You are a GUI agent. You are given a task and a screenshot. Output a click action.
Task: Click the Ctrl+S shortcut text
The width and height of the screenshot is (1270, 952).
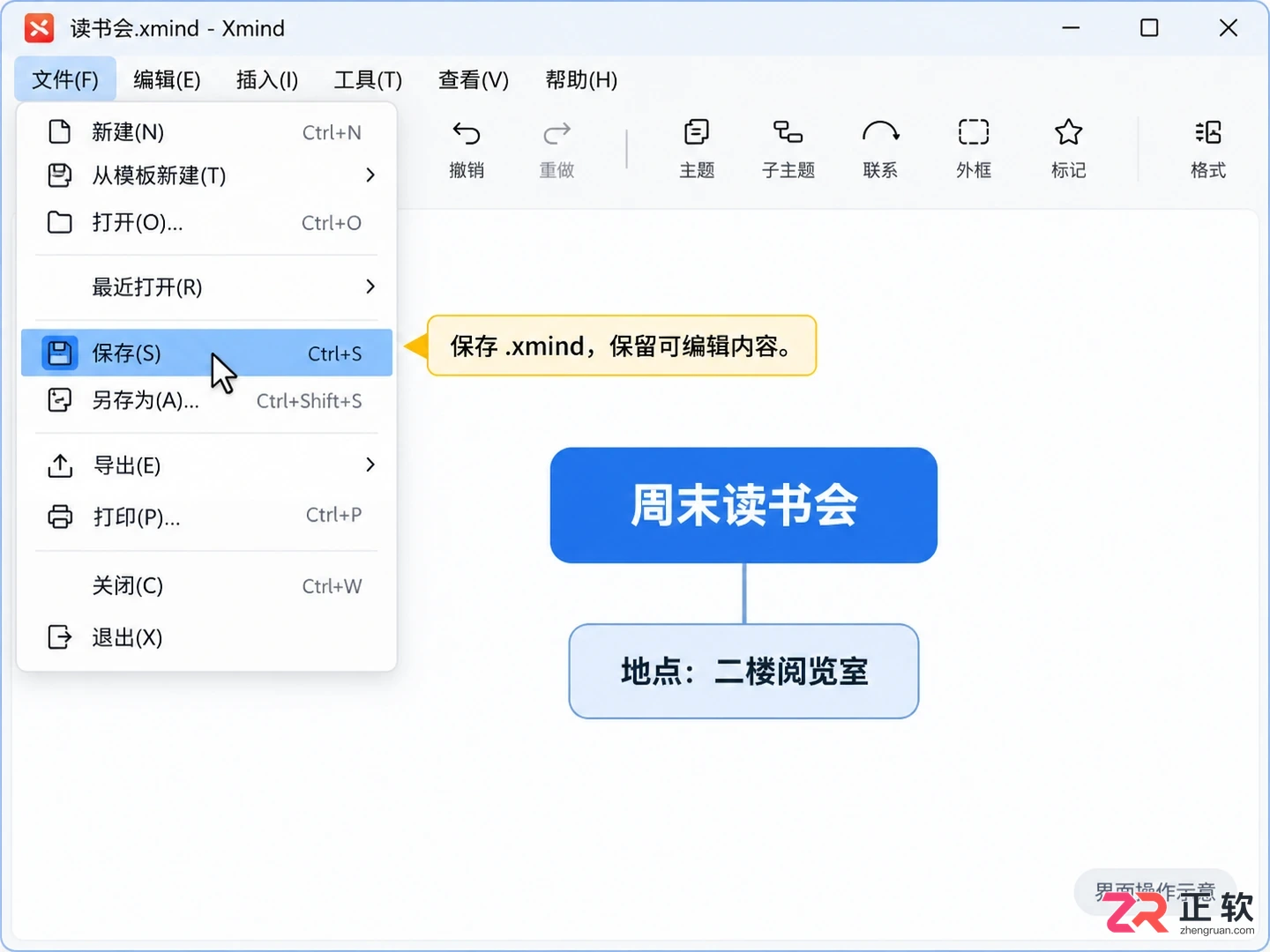click(x=334, y=353)
